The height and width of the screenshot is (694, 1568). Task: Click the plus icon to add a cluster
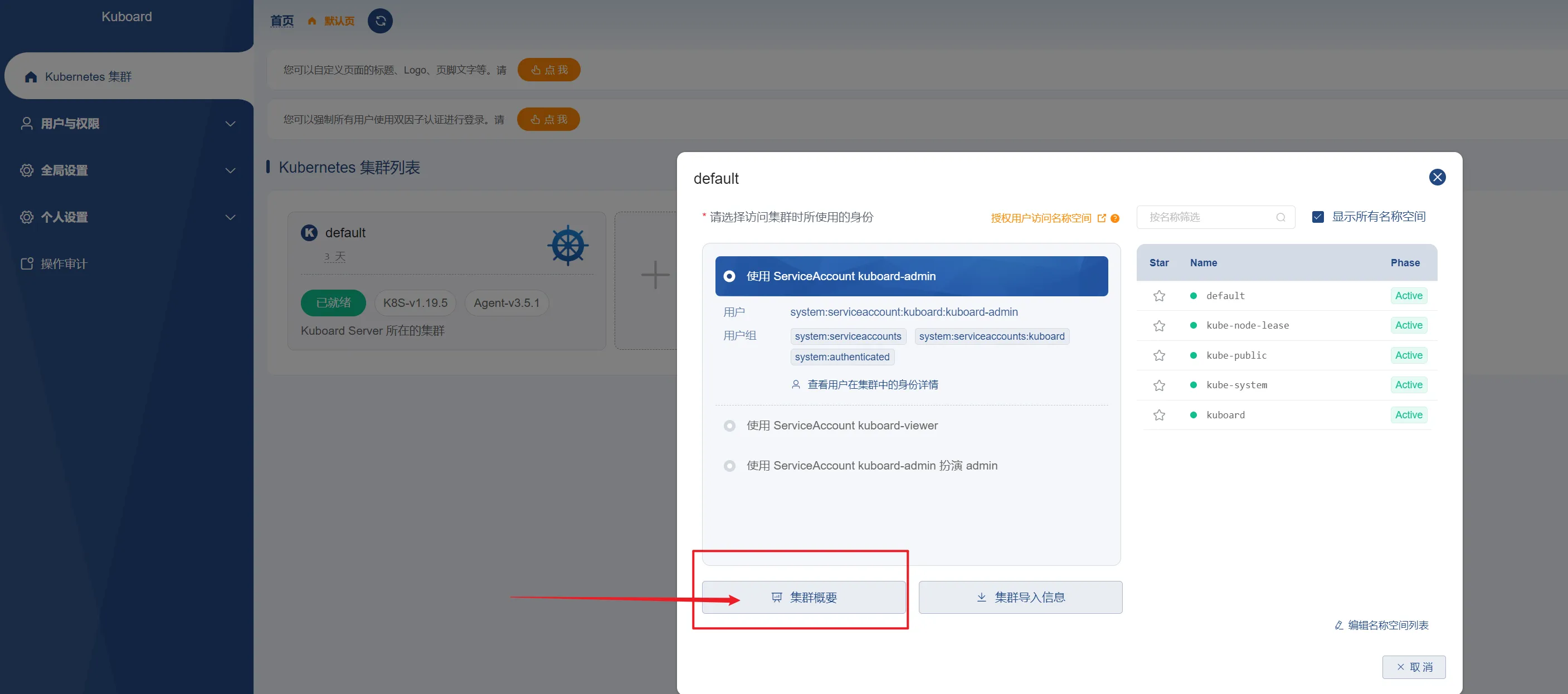coord(655,275)
